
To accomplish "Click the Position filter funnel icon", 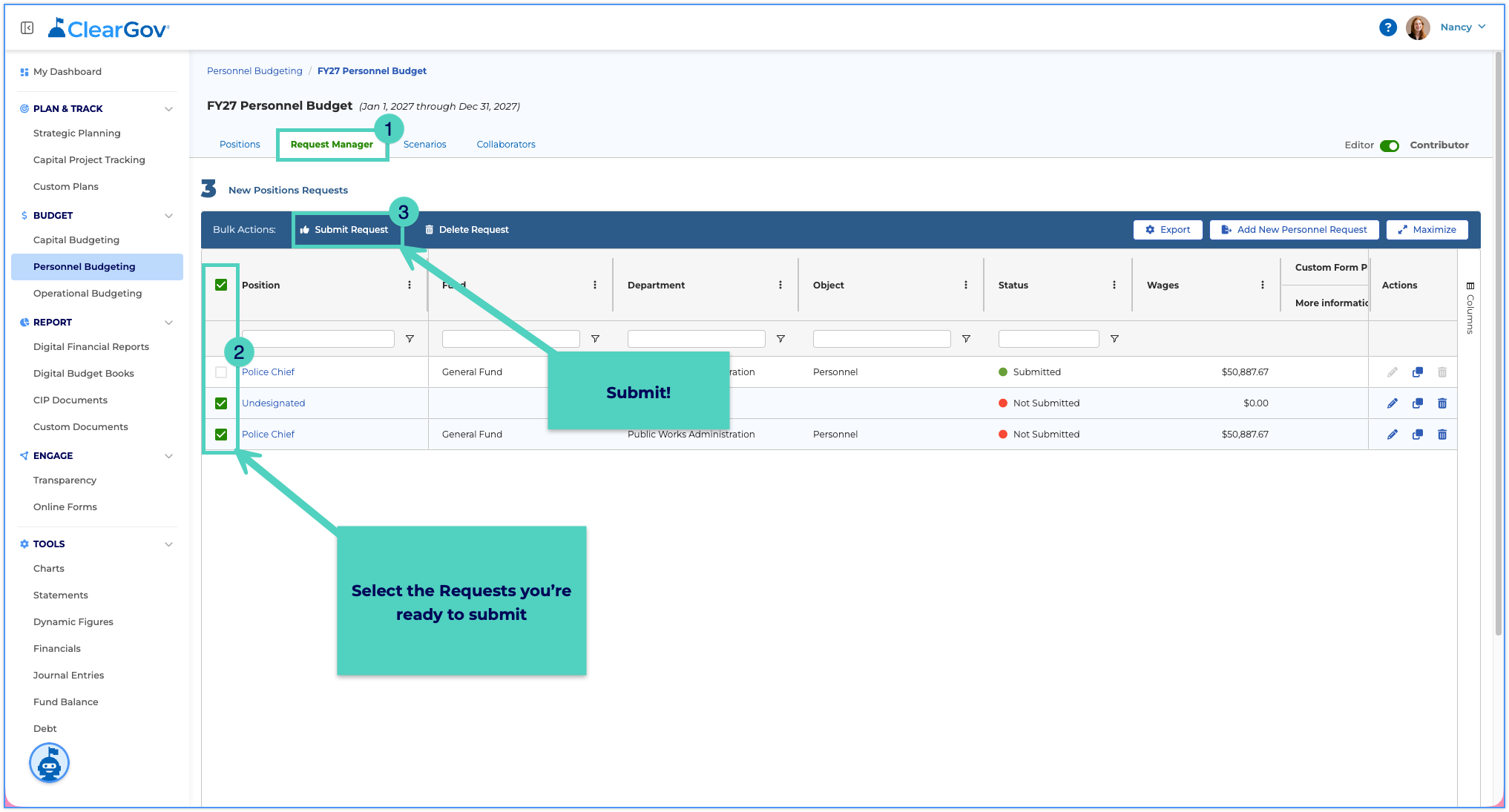I will [x=410, y=339].
